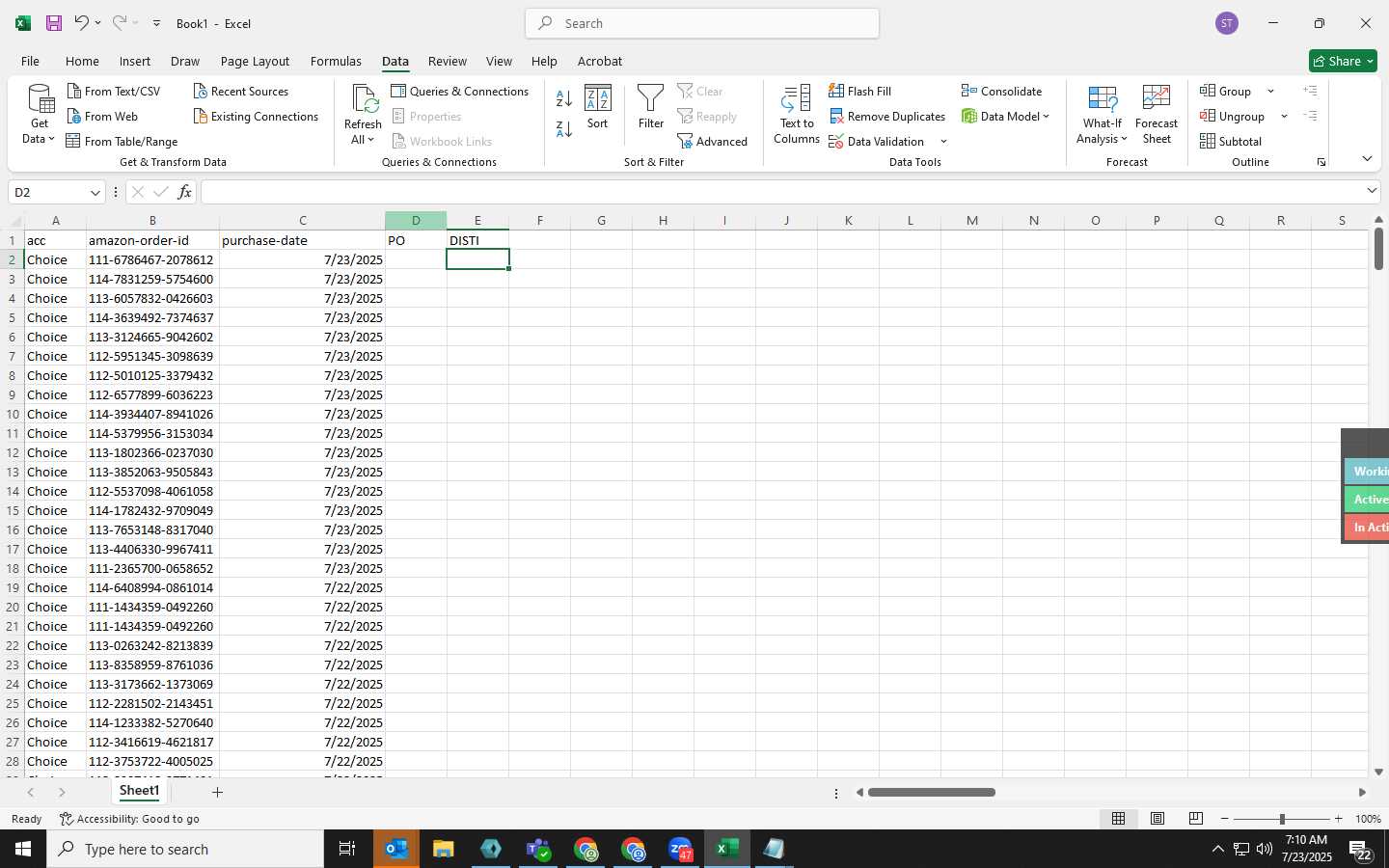Open Get Data menu
Viewport: 1389px width, 868px height.
click(x=40, y=116)
